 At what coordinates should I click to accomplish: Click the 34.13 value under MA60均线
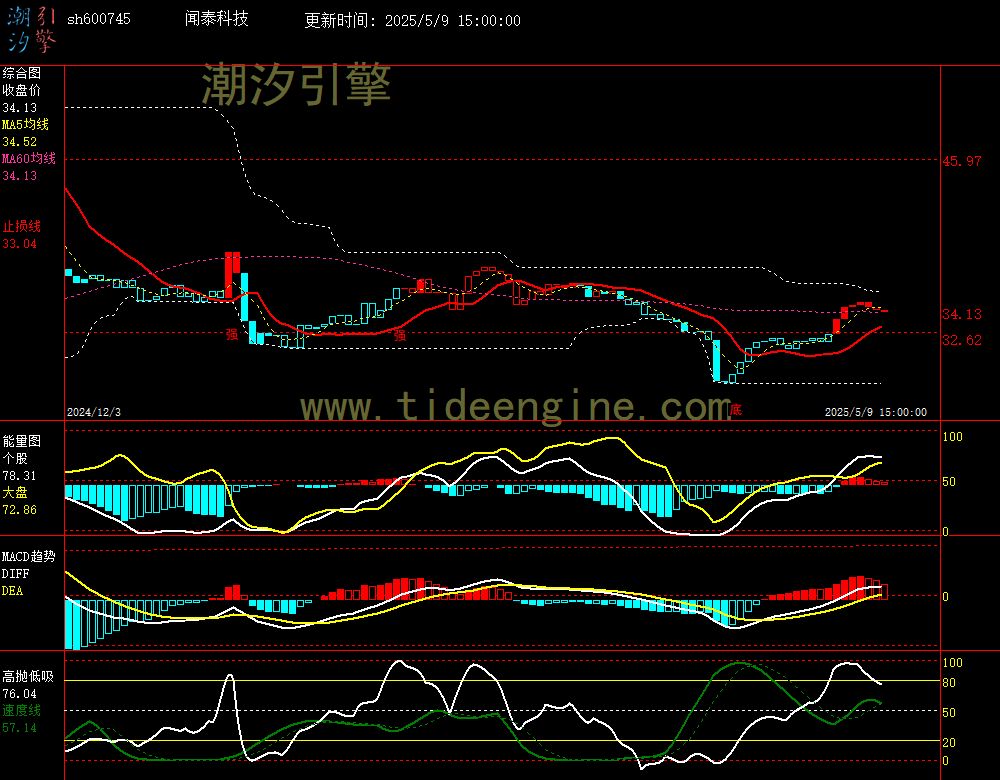click(x=20, y=175)
